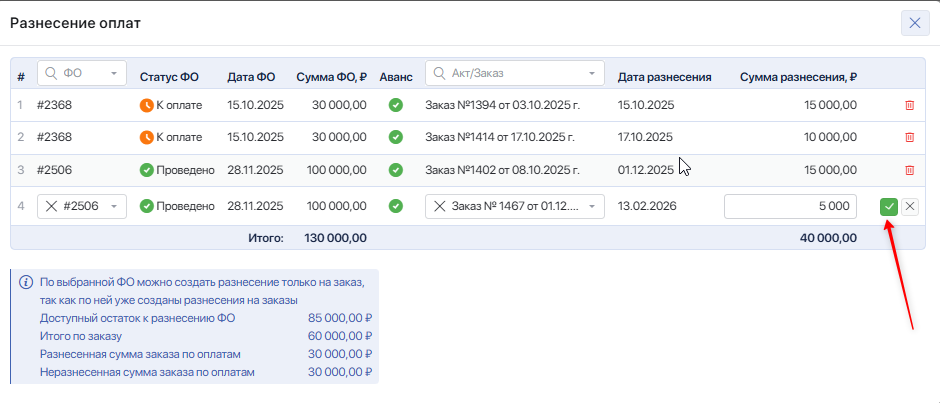
Task: Delete the first row allocation for Заказ №1394
Action: pyautogui.click(x=909, y=104)
